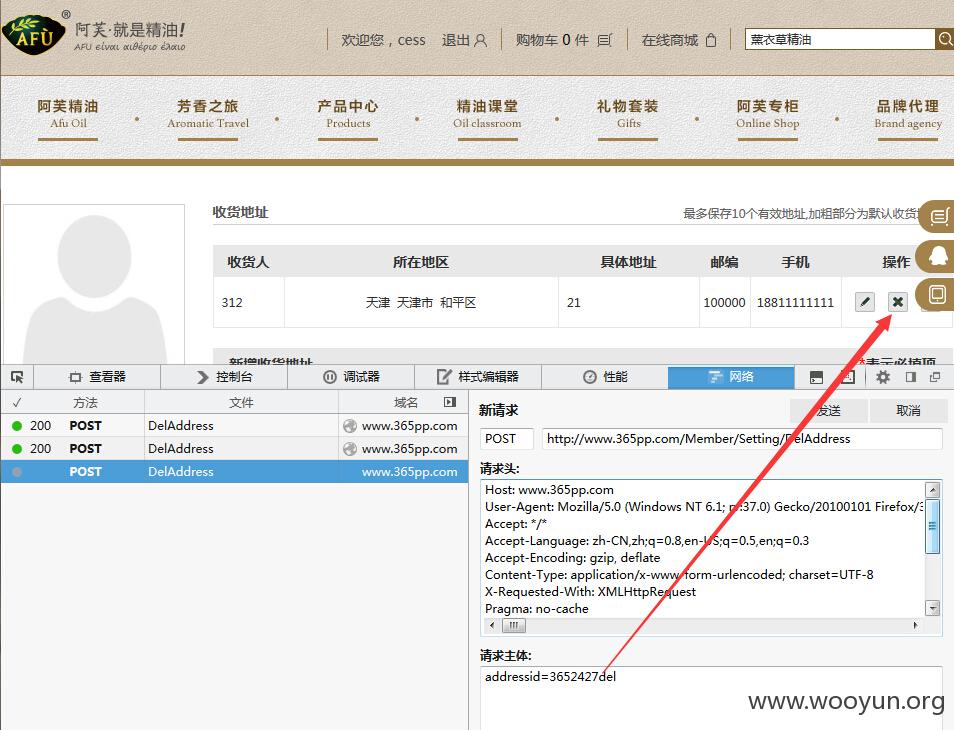Click the phone number 18811111111
The image size is (954, 730).
pyautogui.click(x=795, y=302)
